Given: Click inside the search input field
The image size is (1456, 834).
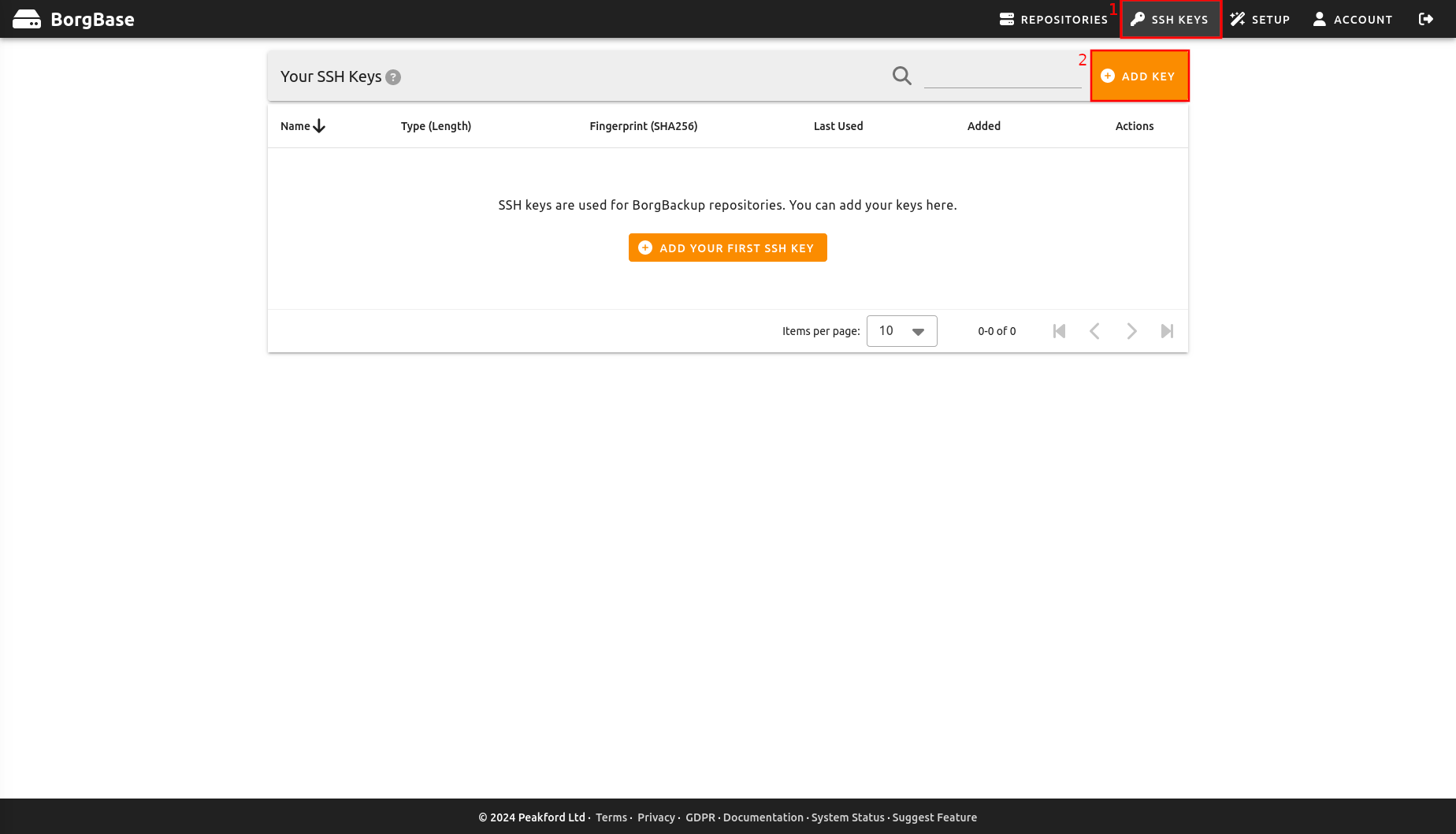Looking at the screenshot, I should tap(1003, 76).
